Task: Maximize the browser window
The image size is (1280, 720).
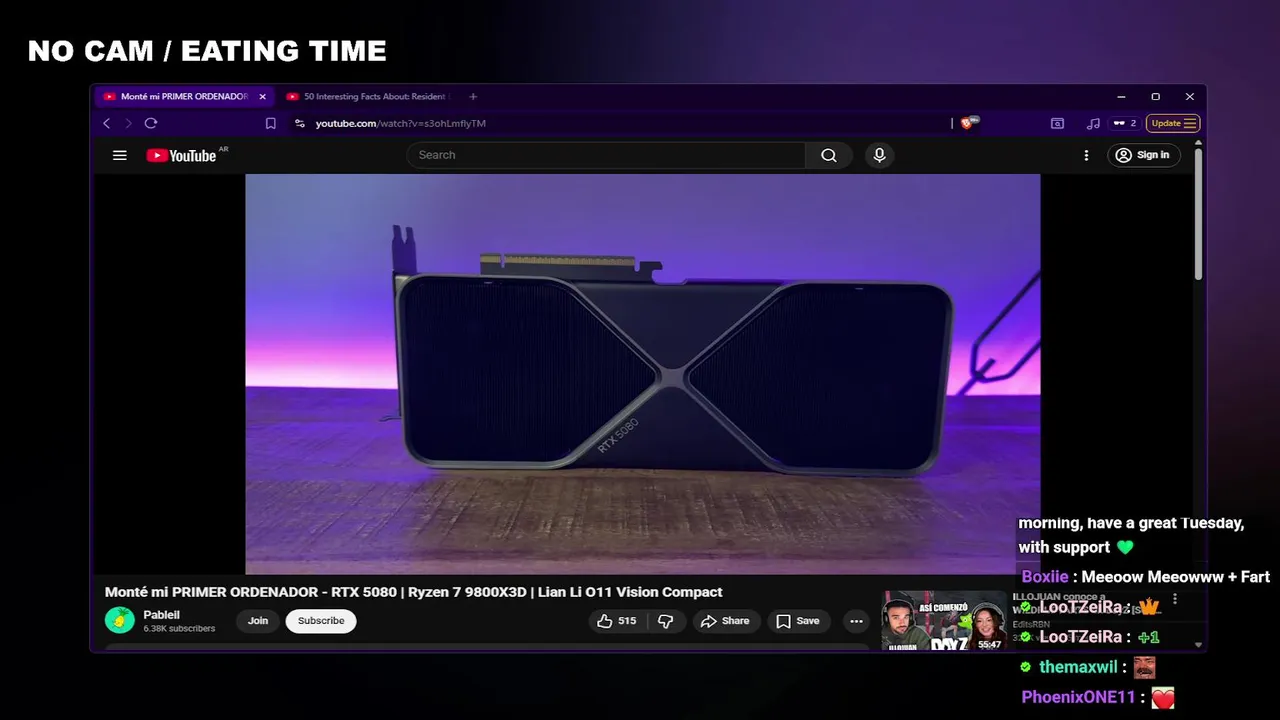Action: point(1155,97)
